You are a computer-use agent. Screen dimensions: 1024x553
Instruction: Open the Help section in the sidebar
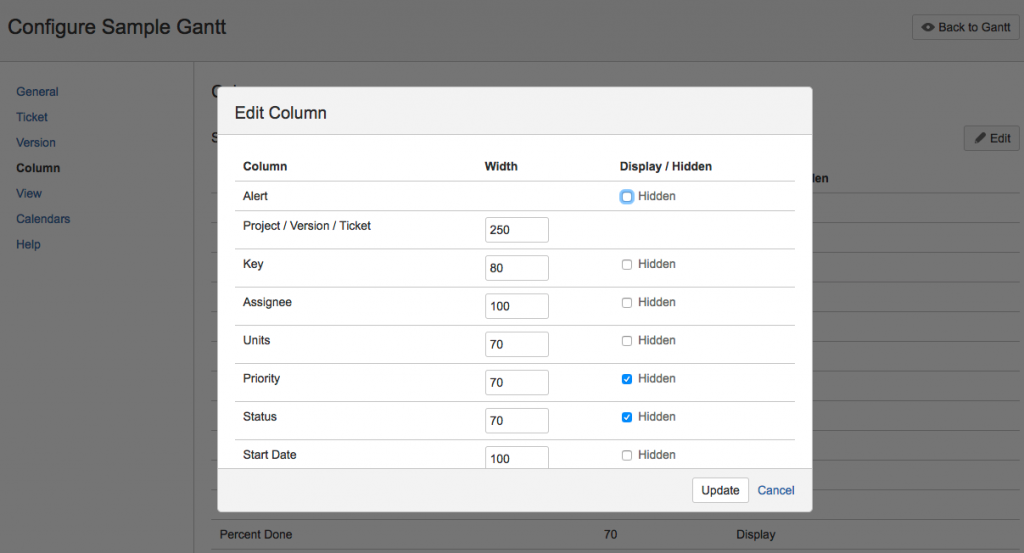(28, 245)
